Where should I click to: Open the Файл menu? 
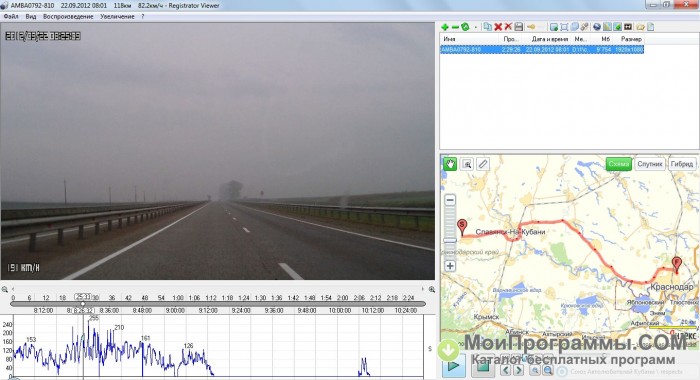coord(11,17)
